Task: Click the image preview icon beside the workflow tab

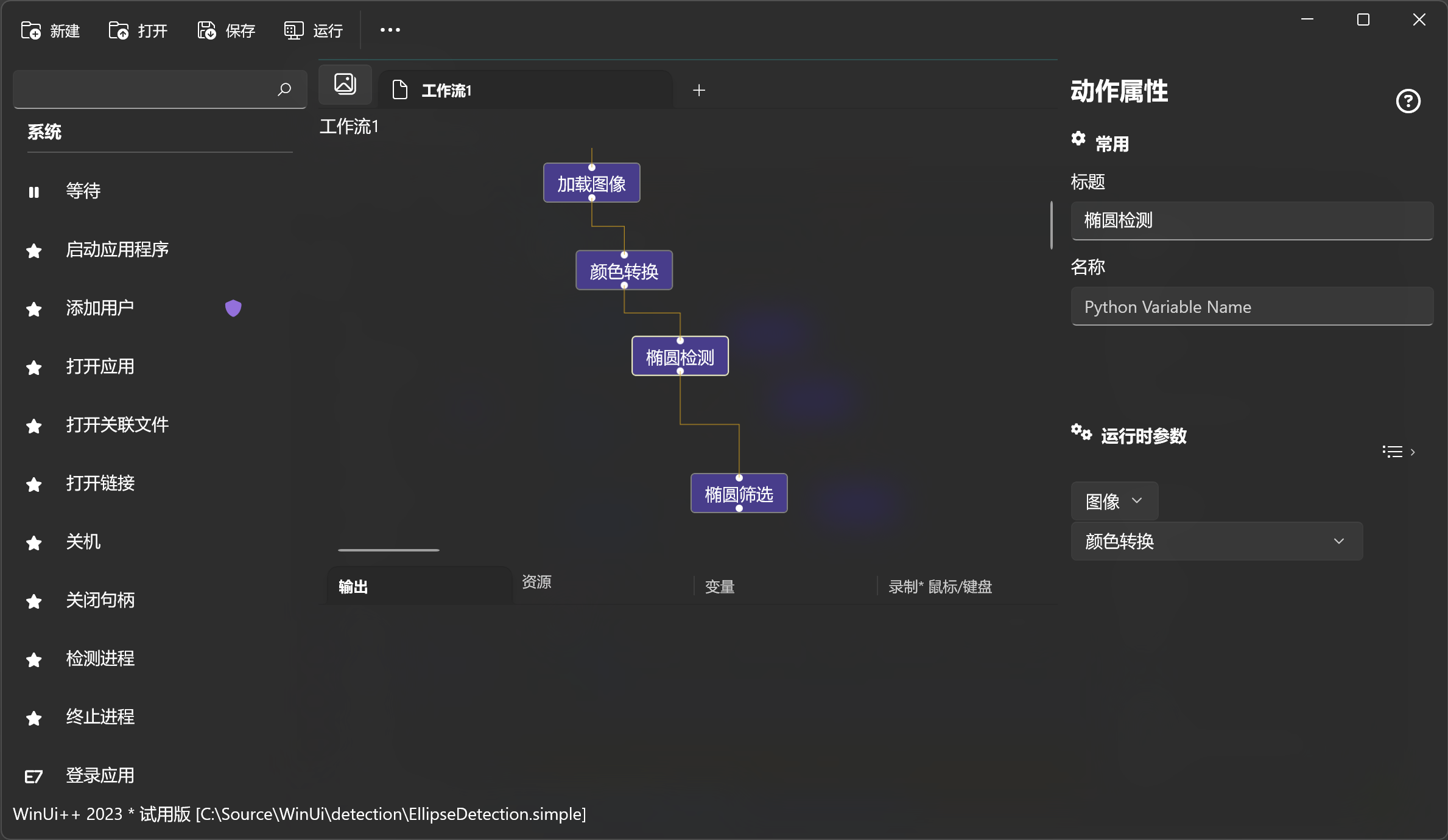Action: point(345,84)
